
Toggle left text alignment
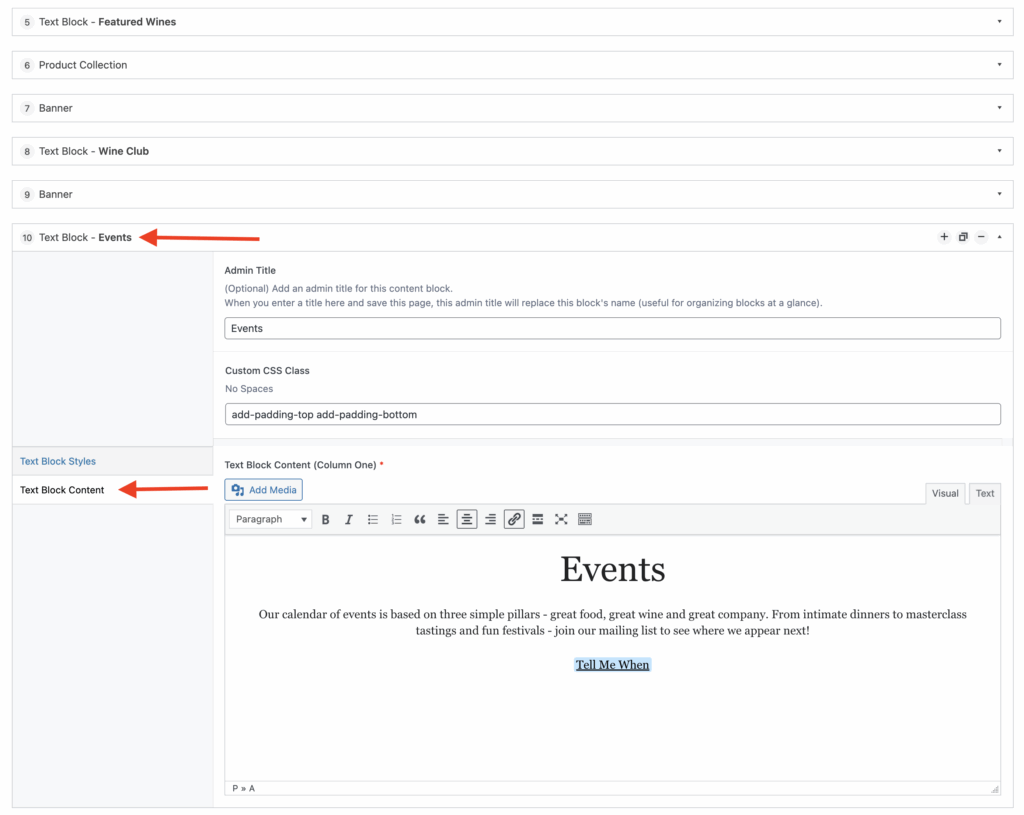(x=443, y=518)
